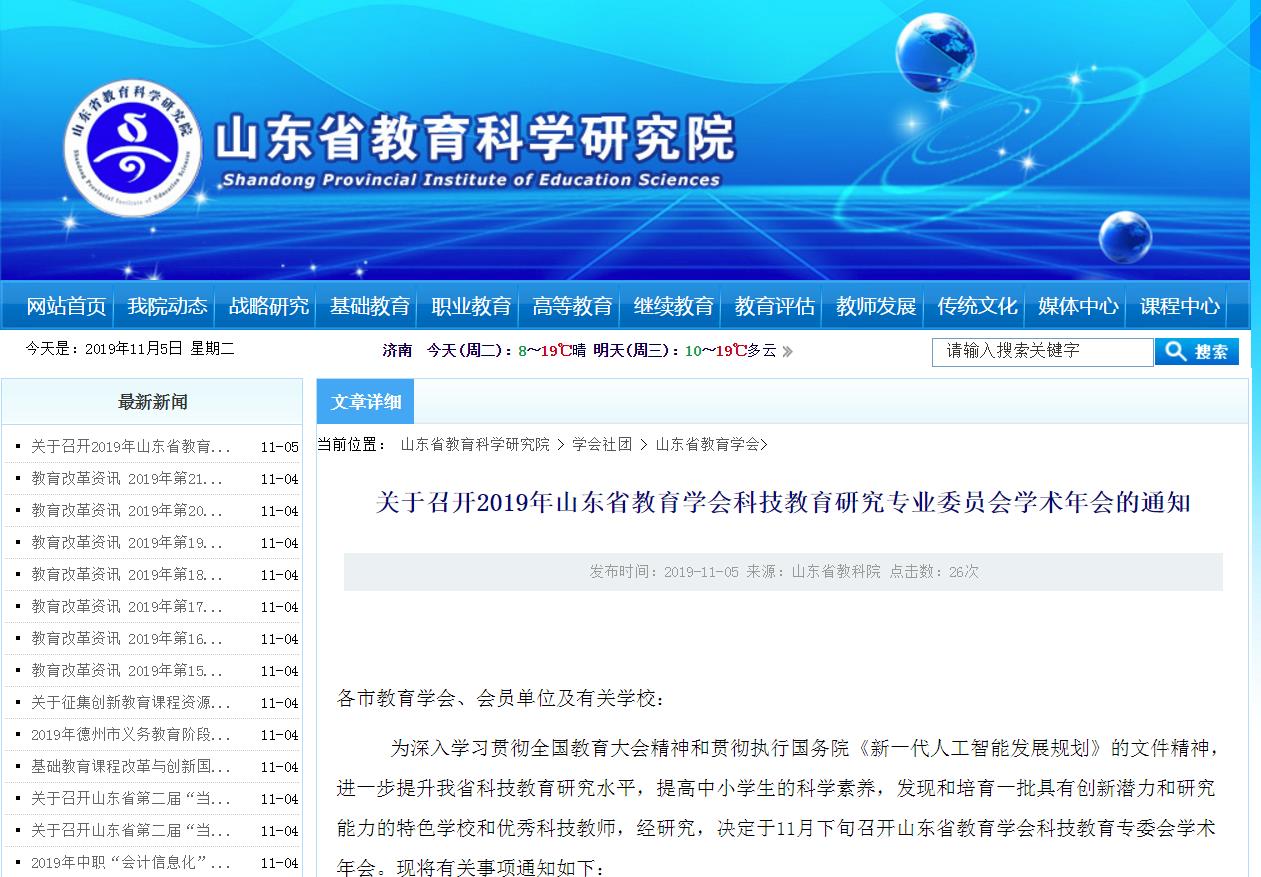Open the 网站首页 menu item
Image resolution: width=1261 pixels, height=877 pixels.
[66, 306]
